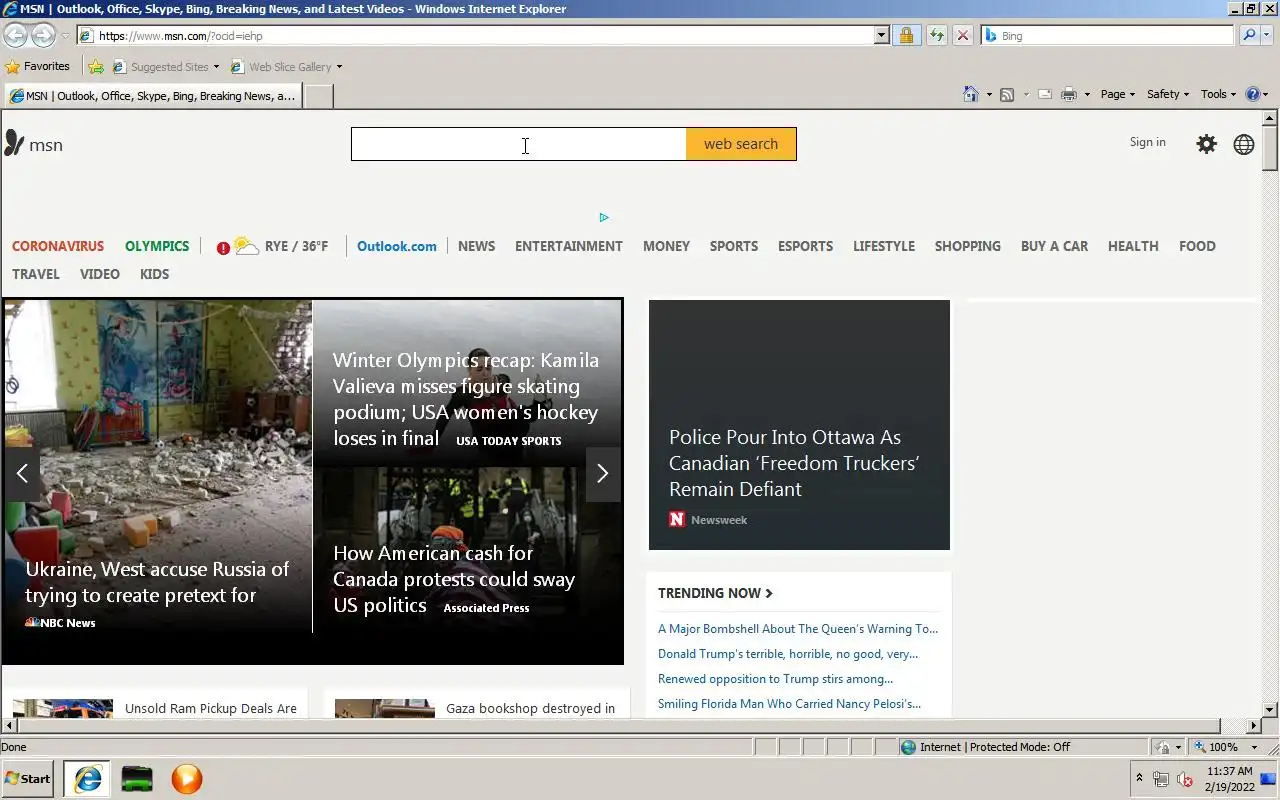This screenshot has width=1280, height=800.
Task: Click the muted volume tray icon
Action: point(1185,779)
